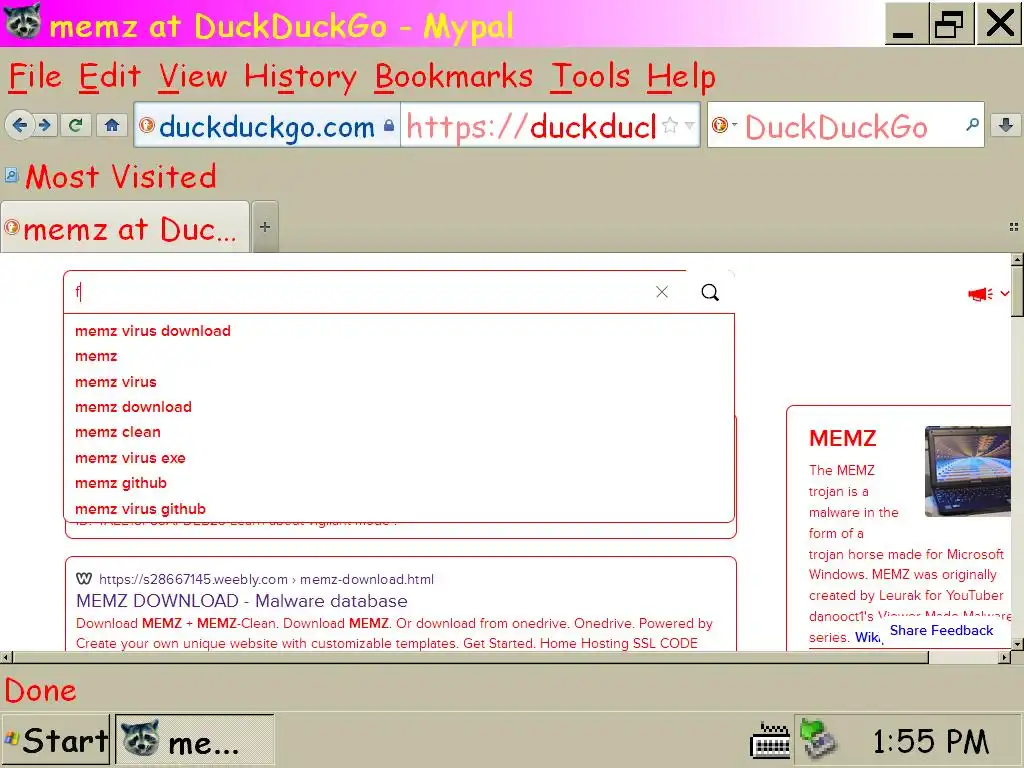The width and height of the screenshot is (1024, 768).
Task: Click the Mypal raccoon icon in title bar
Action: pos(23,22)
